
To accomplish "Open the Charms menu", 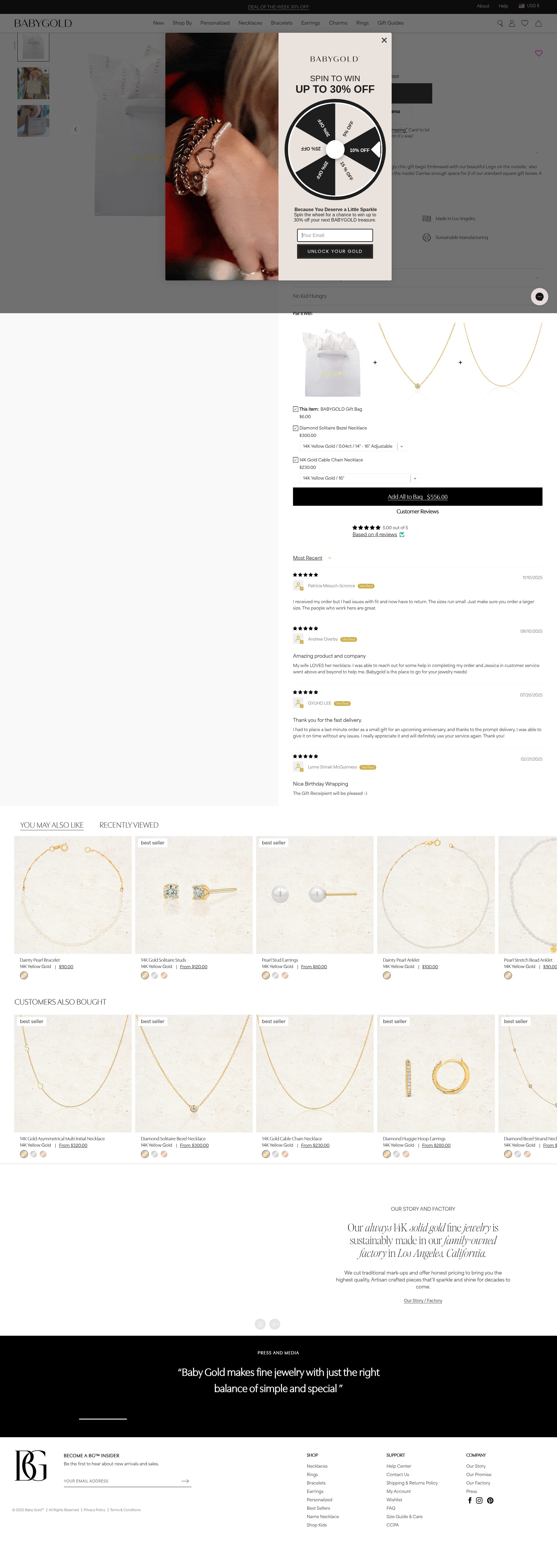I will 338,23.
